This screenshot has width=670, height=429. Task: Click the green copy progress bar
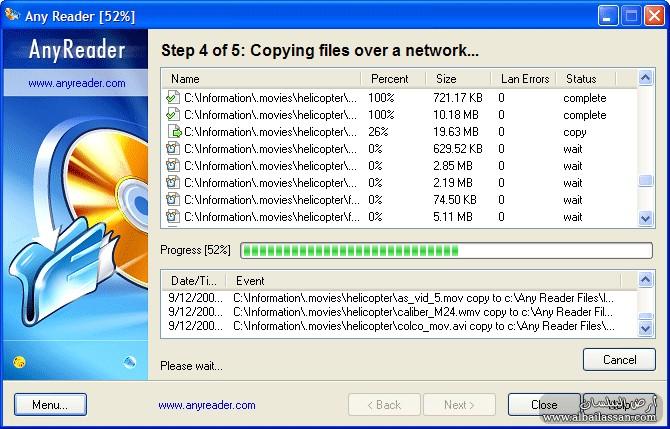pos(447,250)
